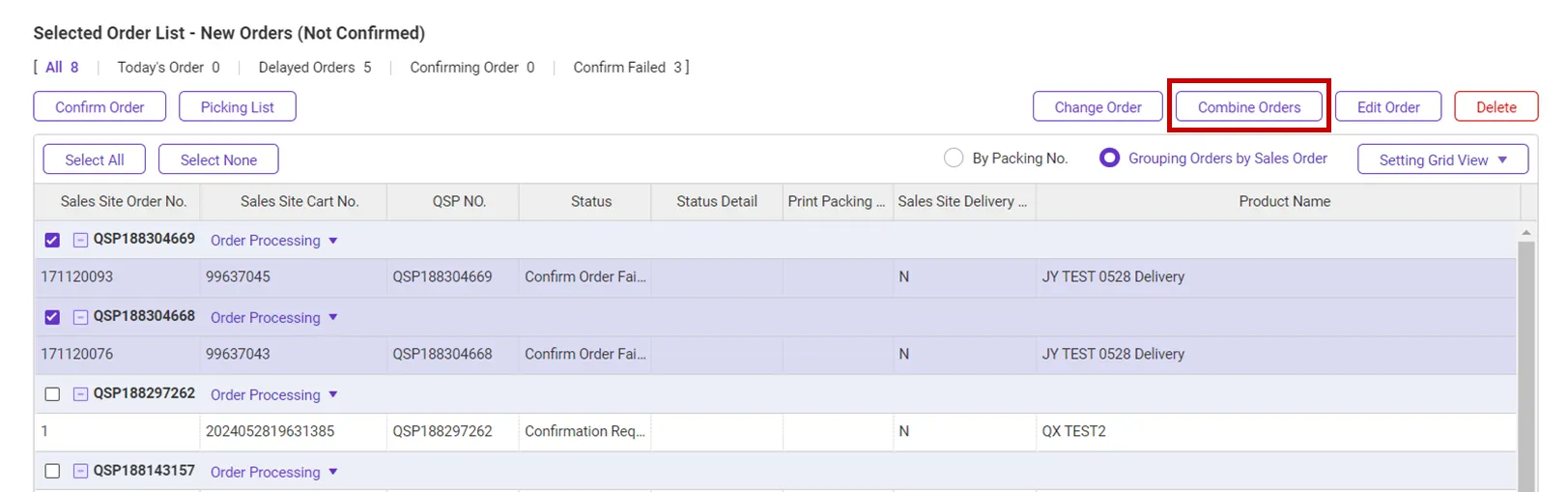Uncheck the QSP188304668 order checkbox

(52, 317)
